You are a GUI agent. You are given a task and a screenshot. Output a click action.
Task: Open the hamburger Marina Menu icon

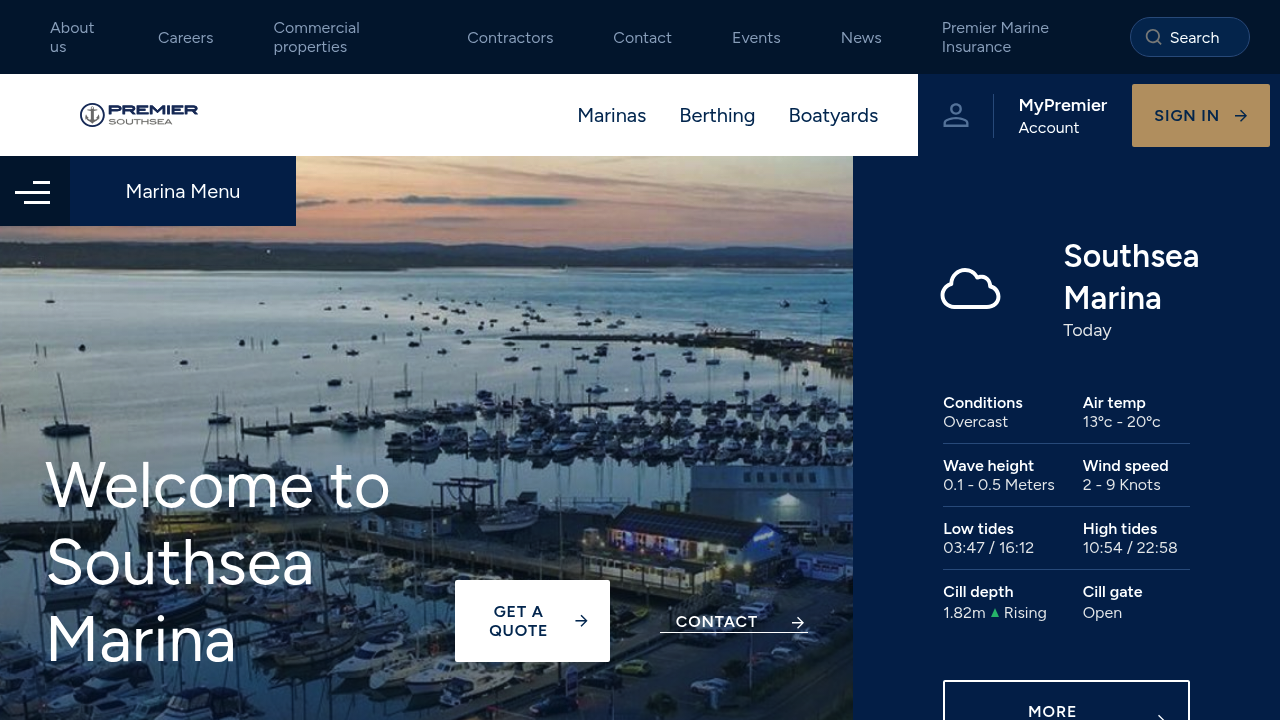coord(33,192)
